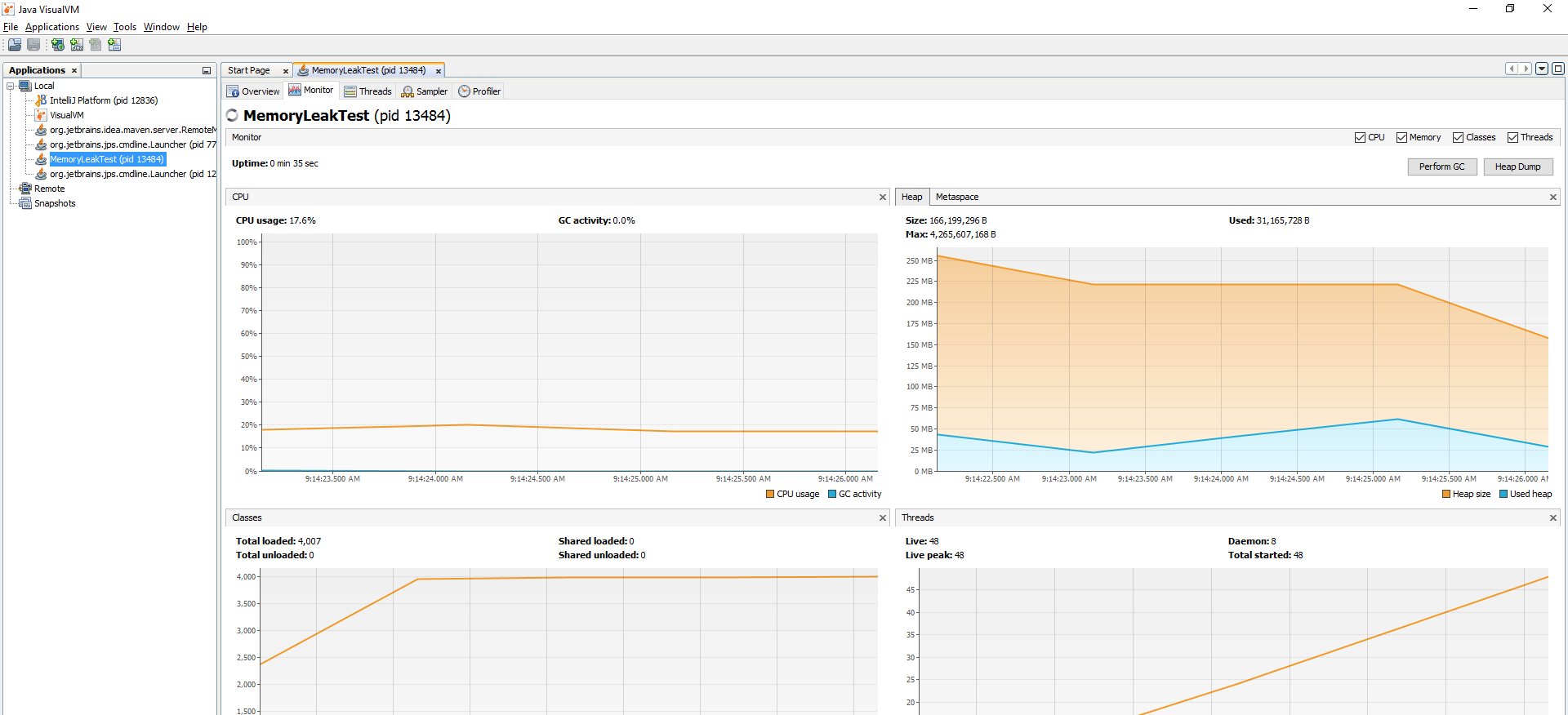
Task: Click the VisualVM application icon in tree
Action: (41, 115)
